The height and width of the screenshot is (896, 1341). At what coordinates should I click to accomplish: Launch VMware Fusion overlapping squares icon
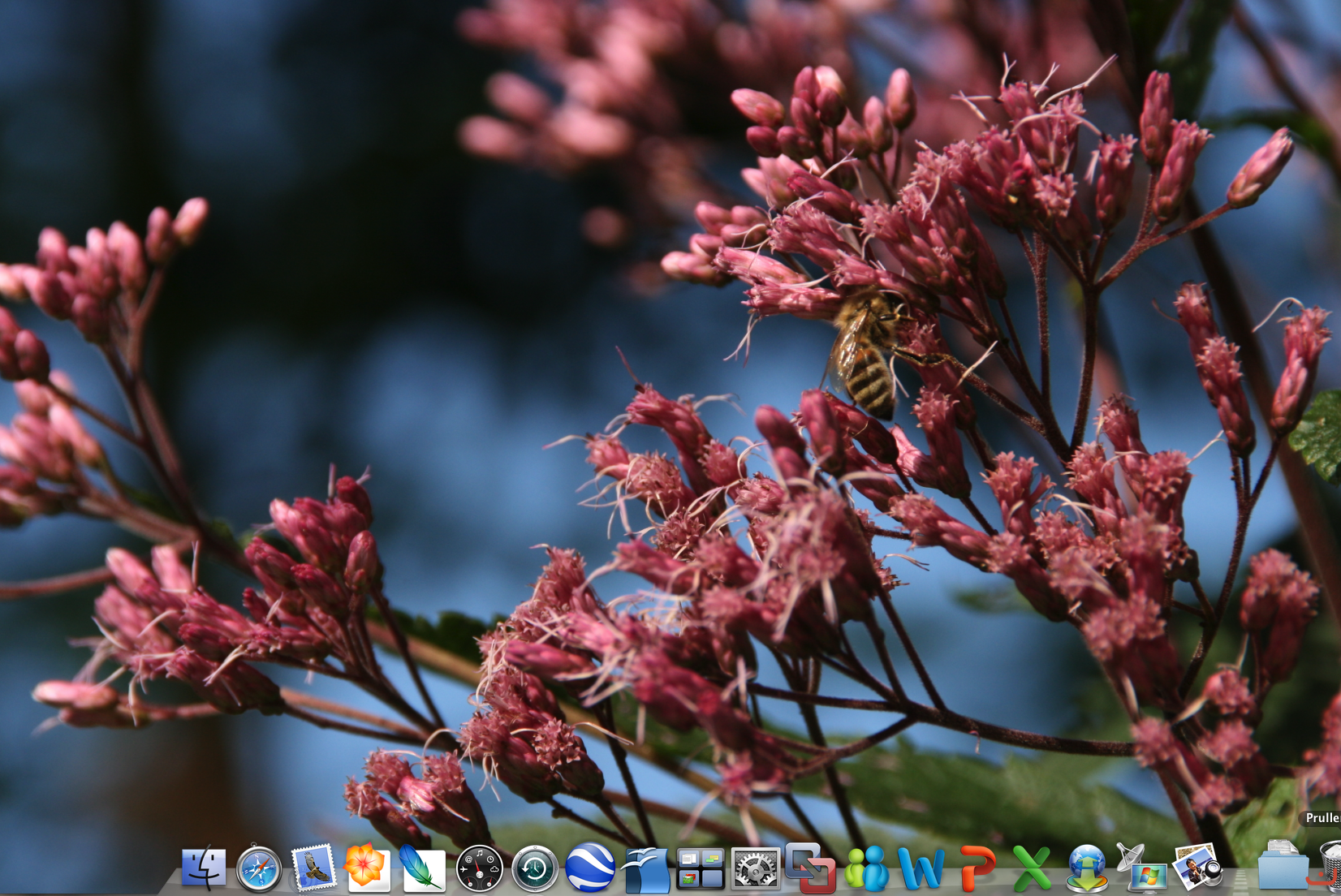810,868
